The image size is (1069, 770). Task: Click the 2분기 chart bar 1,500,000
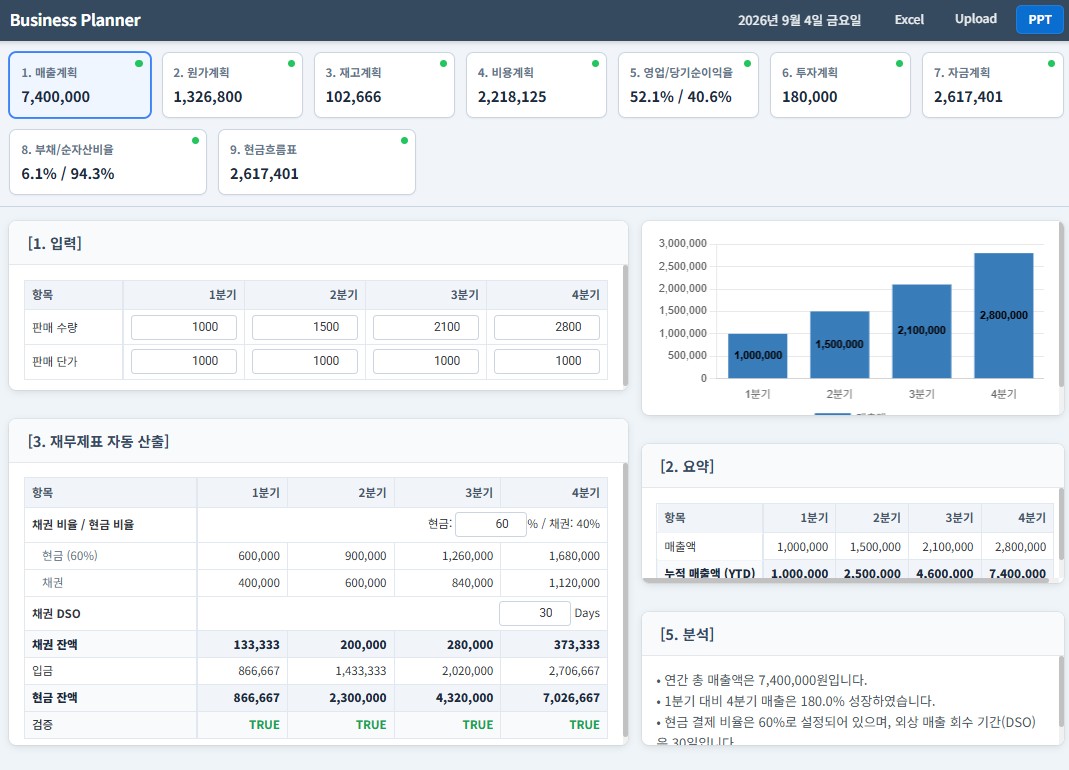pos(839,344)
